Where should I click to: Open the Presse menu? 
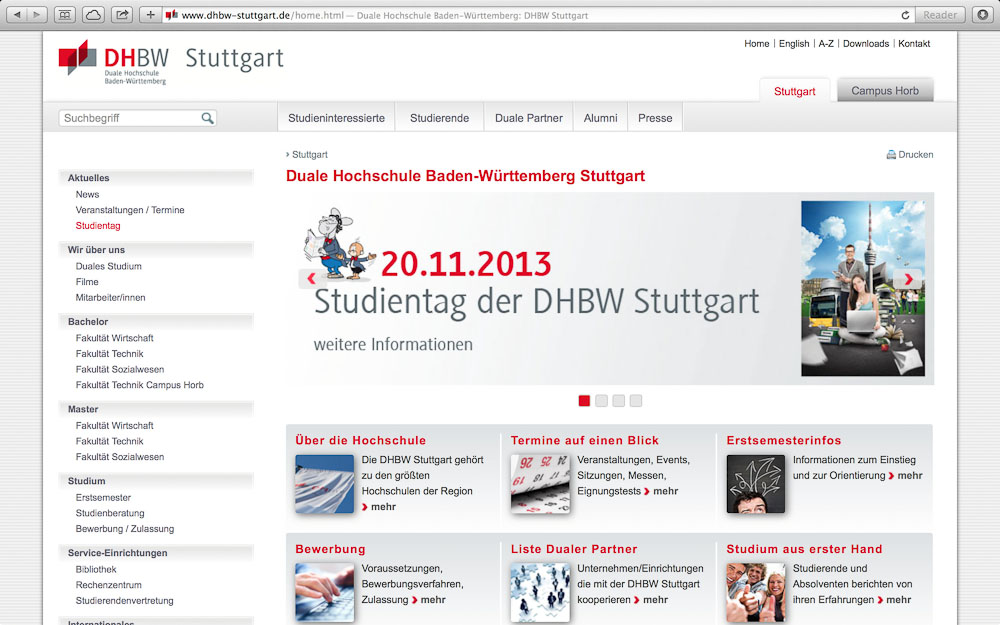click(655, 118)
